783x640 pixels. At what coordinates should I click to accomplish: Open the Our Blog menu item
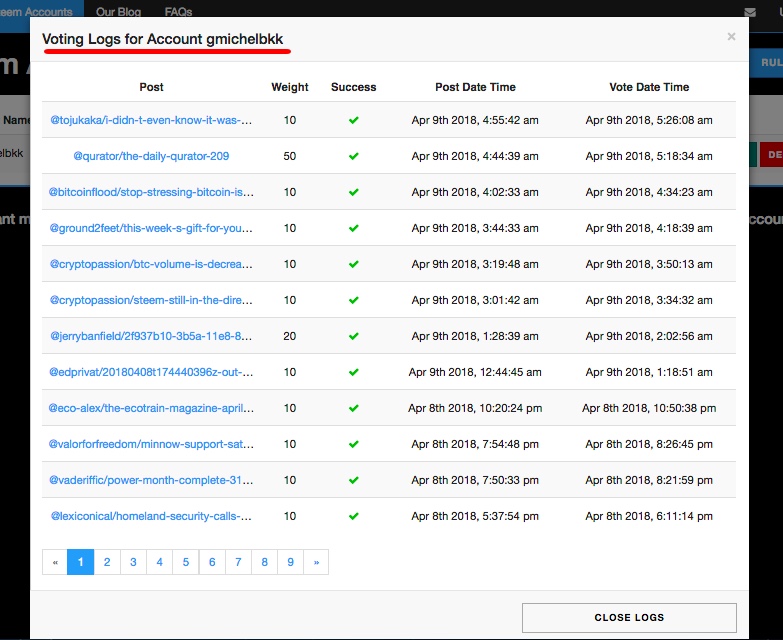tap(118, 11)
